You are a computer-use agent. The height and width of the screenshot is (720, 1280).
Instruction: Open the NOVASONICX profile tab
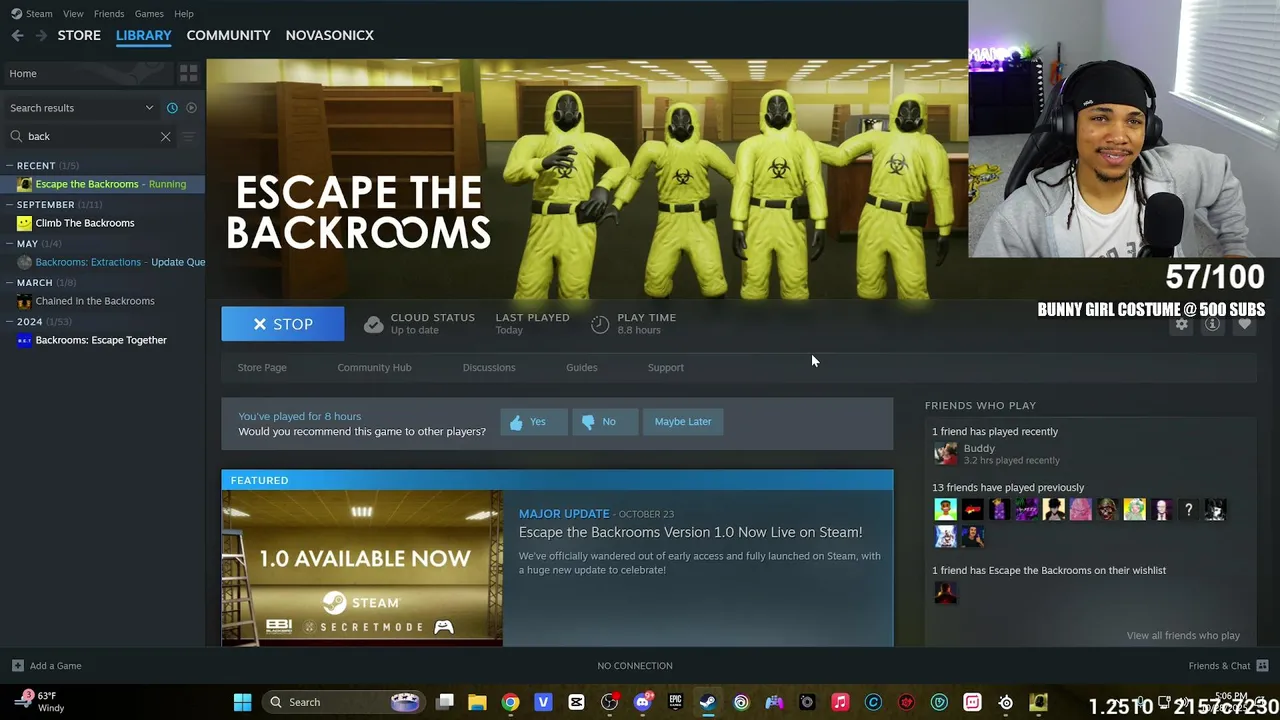pyautogui.click(x=330, y=35)
